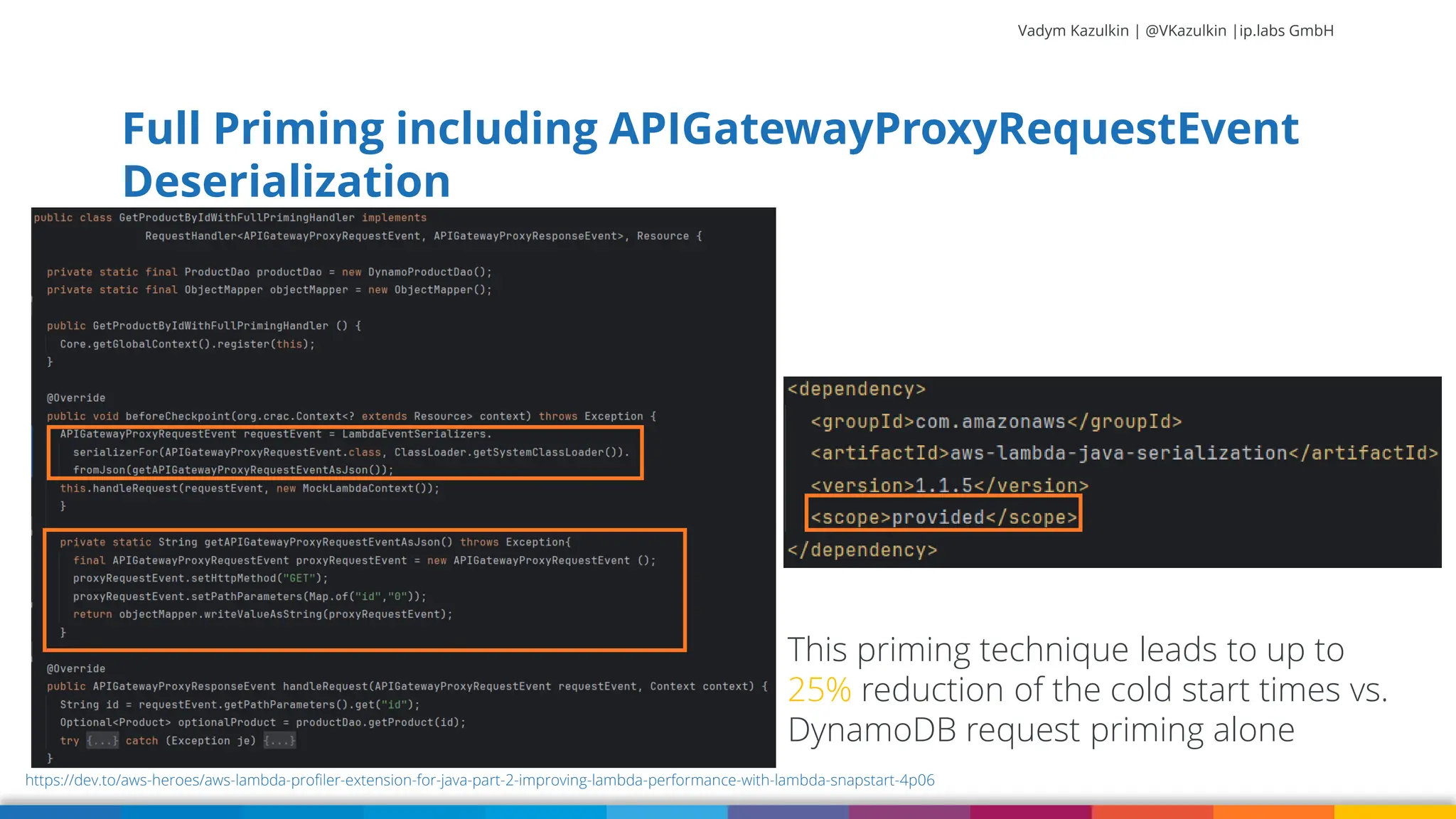Expand the folded catch block ellipsis
The width and height of the screenshot is (1456, 819).
[279, 741]
